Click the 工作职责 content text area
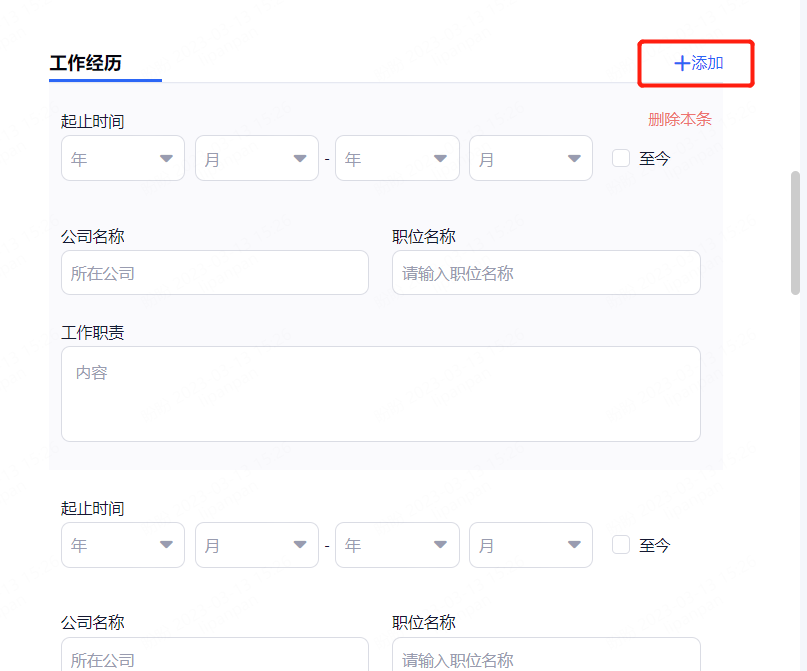Screen dimensions: 807x671 [x=380, y=394]
